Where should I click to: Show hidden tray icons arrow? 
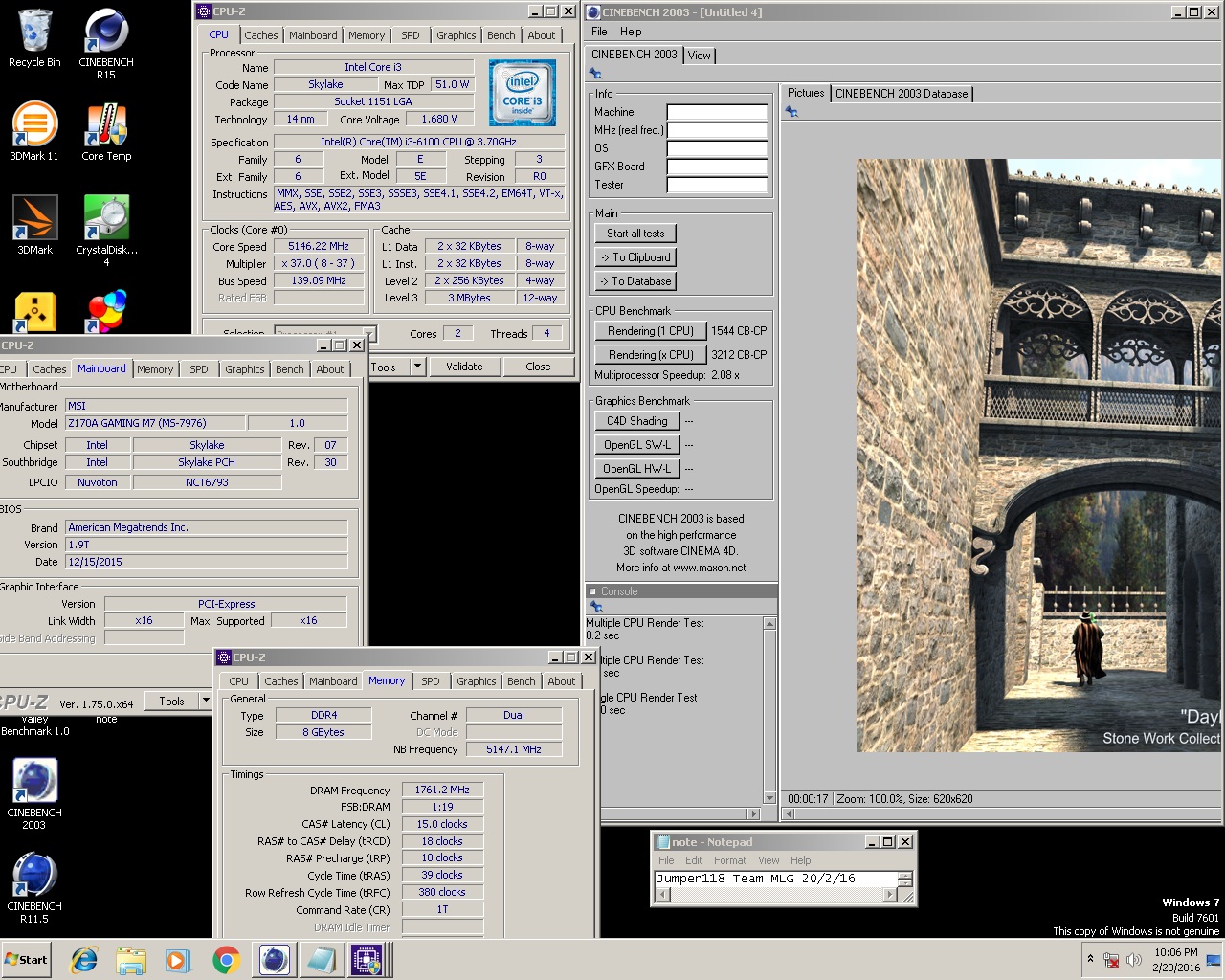(1090, 959)
